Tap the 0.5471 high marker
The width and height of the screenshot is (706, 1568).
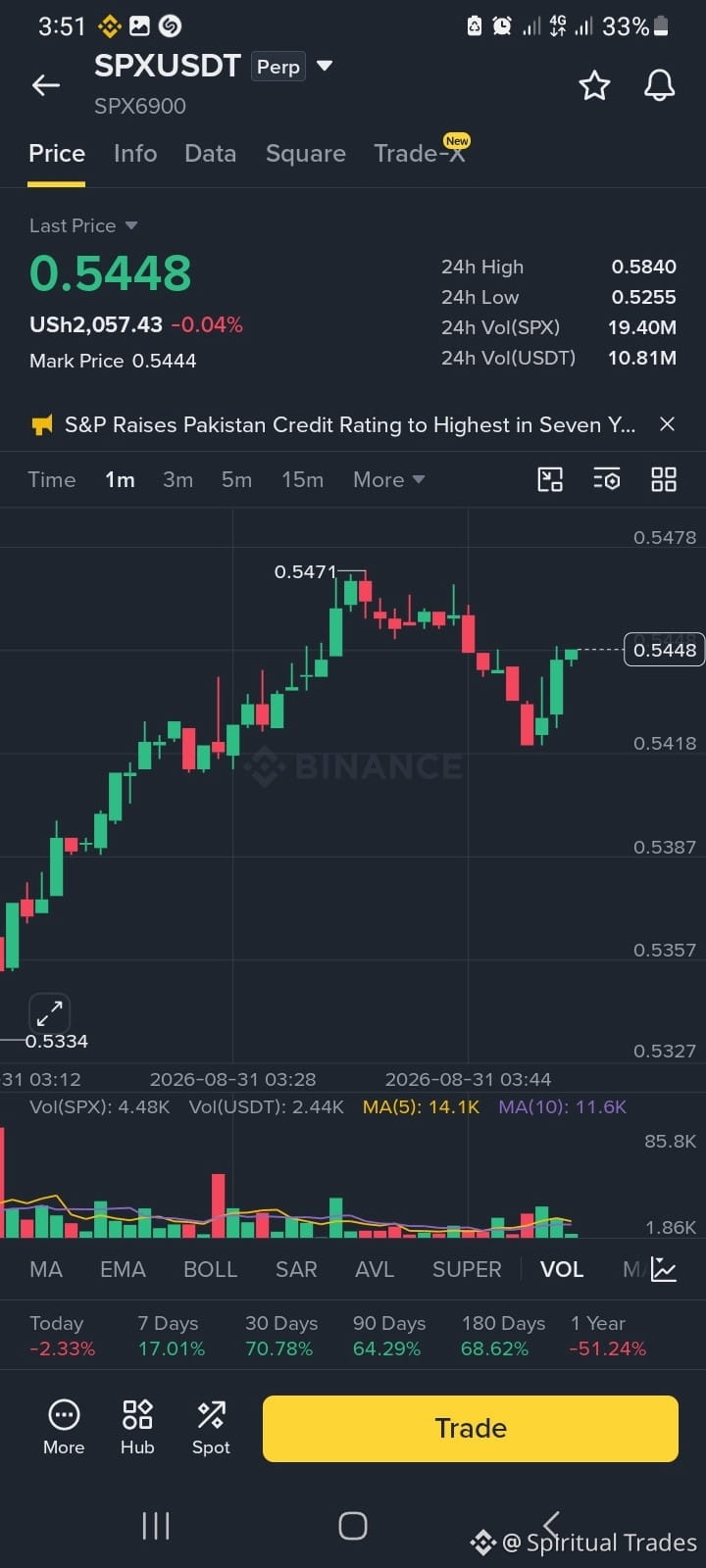click(305, 571)
